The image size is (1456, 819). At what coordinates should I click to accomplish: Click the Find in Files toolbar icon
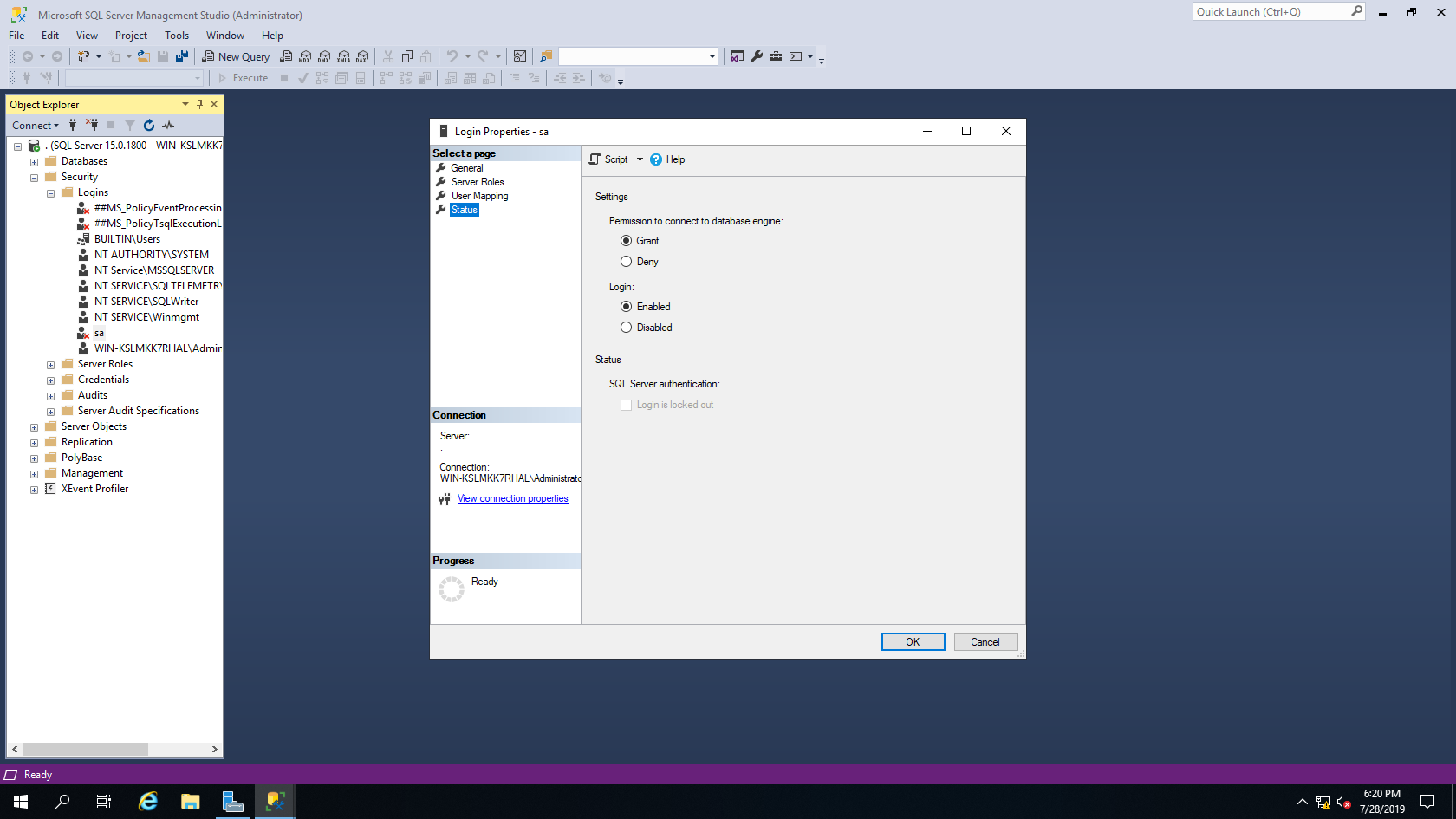(546, 56)
